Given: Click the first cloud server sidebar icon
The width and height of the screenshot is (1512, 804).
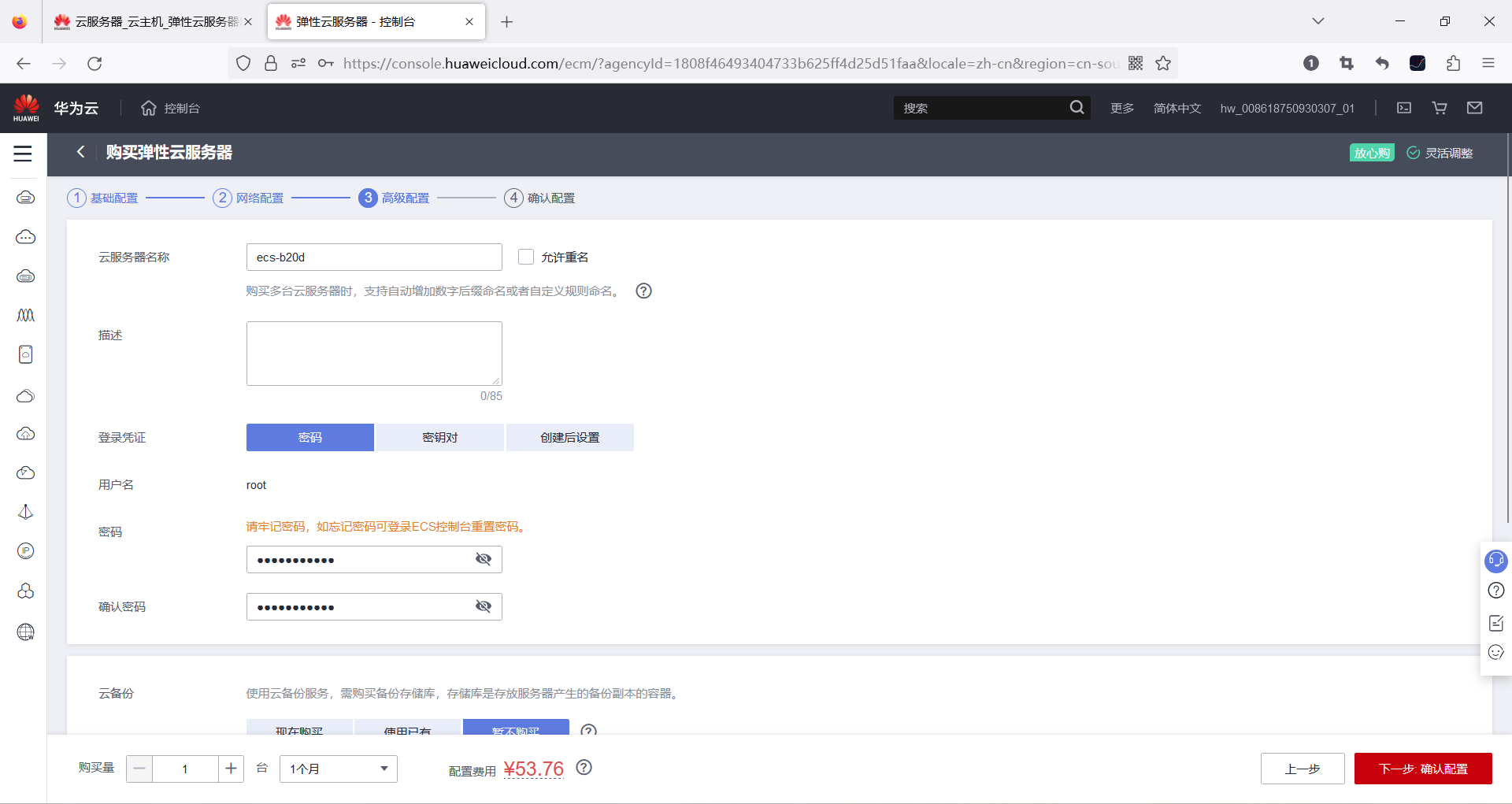Looking at the screenshot, I should (x=26, y=197).
